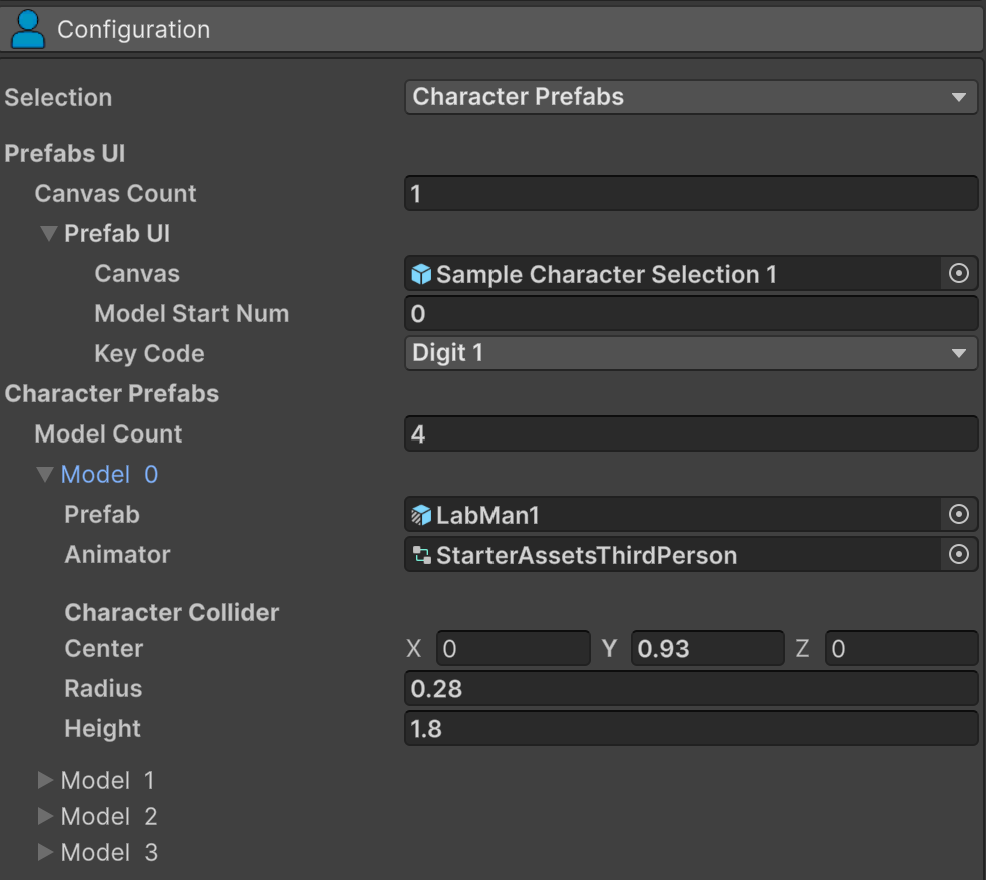The width and height of the screenshot is (986, 880).
Task: Expand the Model 1 foldout
Action: click(x=45, y=780)
